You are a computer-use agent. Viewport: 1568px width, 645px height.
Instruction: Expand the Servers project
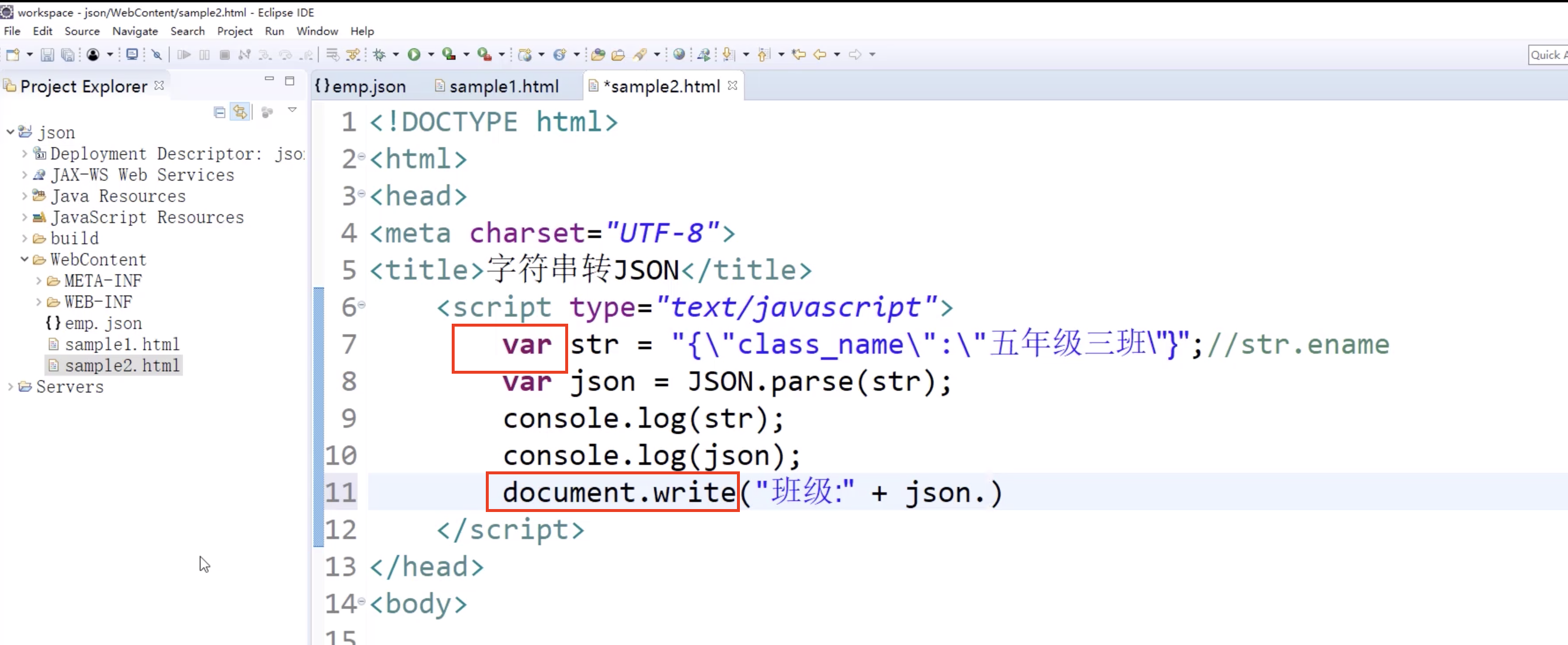pos(11,387)
